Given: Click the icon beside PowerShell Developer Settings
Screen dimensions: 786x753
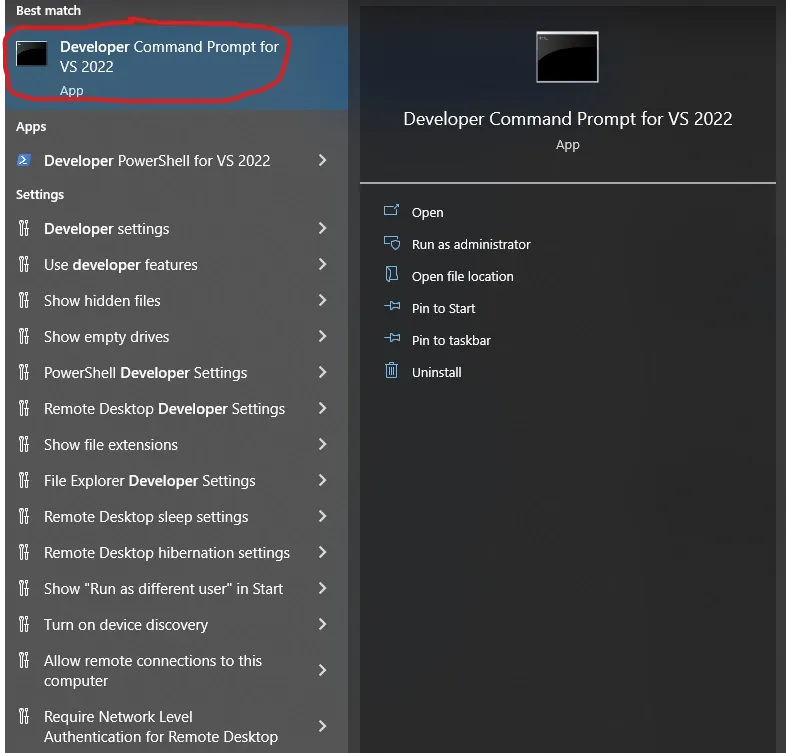Looking at the screenshot, I should pos(24,372).
